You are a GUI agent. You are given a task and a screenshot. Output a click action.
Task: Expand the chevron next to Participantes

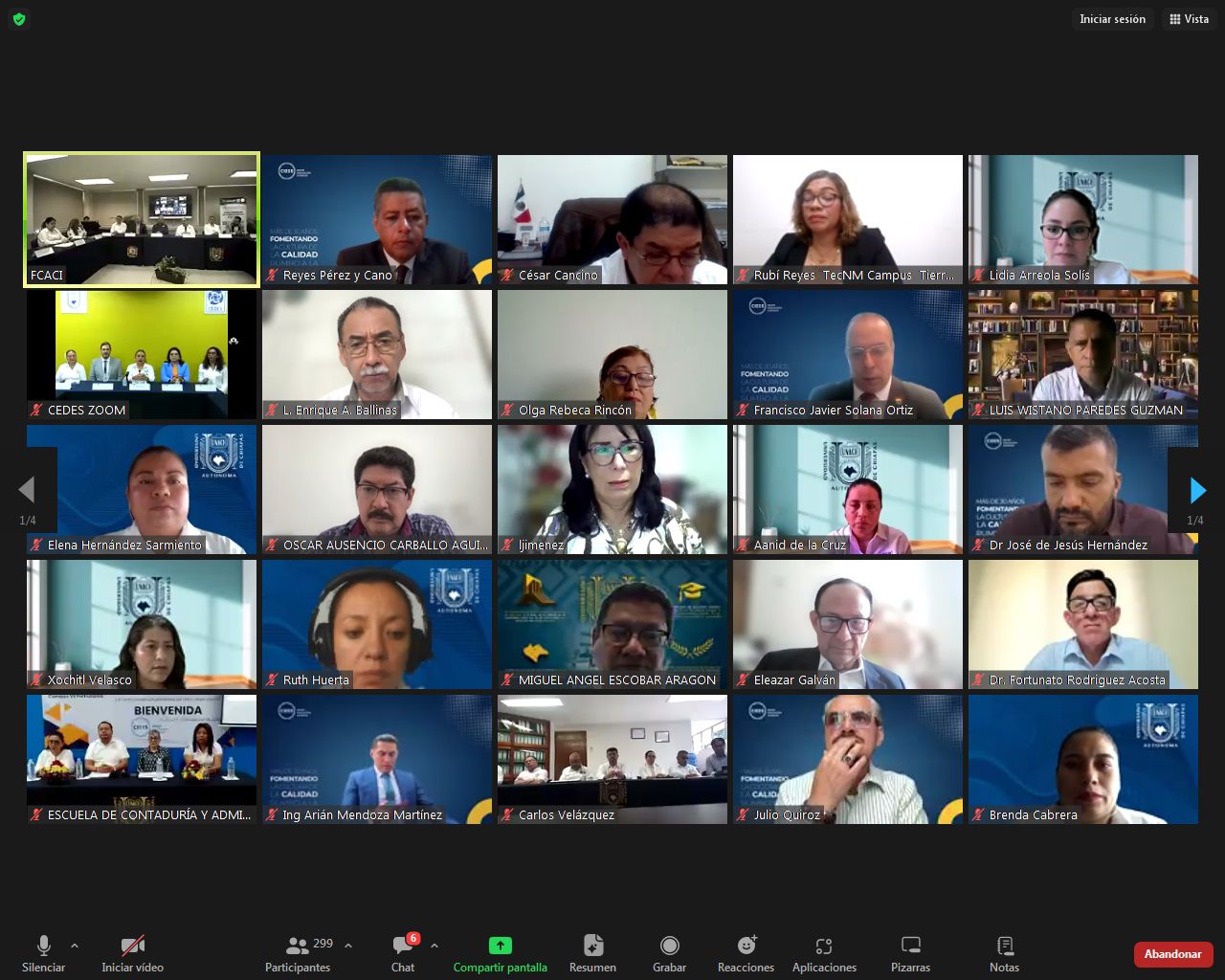pyautogui.click(x=348, y=946)
